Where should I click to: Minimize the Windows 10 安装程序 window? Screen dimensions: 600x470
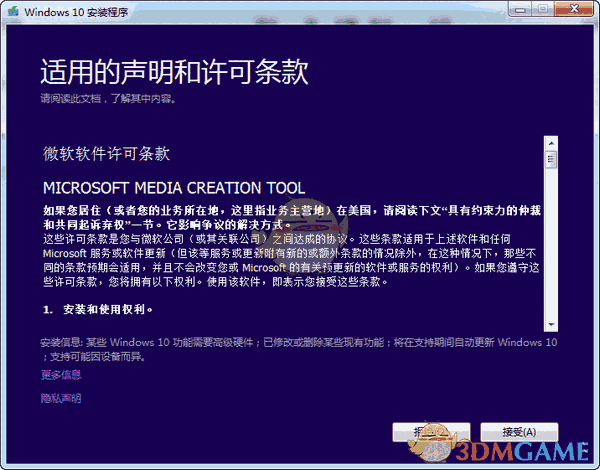click(x=520, y=9)
